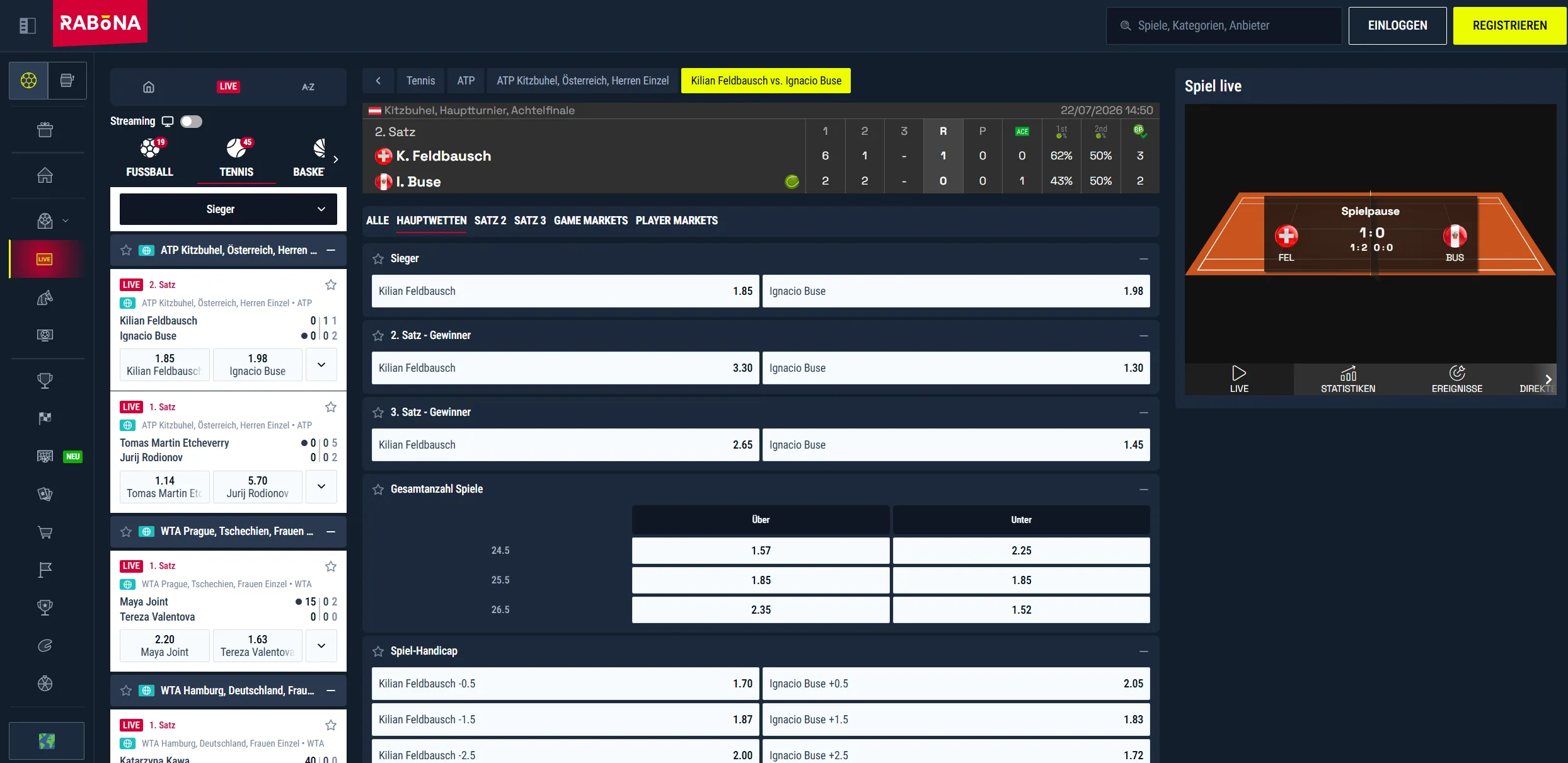
Task: Click the REGISTRIEREN button
Action: click(x=1509, y=26)
